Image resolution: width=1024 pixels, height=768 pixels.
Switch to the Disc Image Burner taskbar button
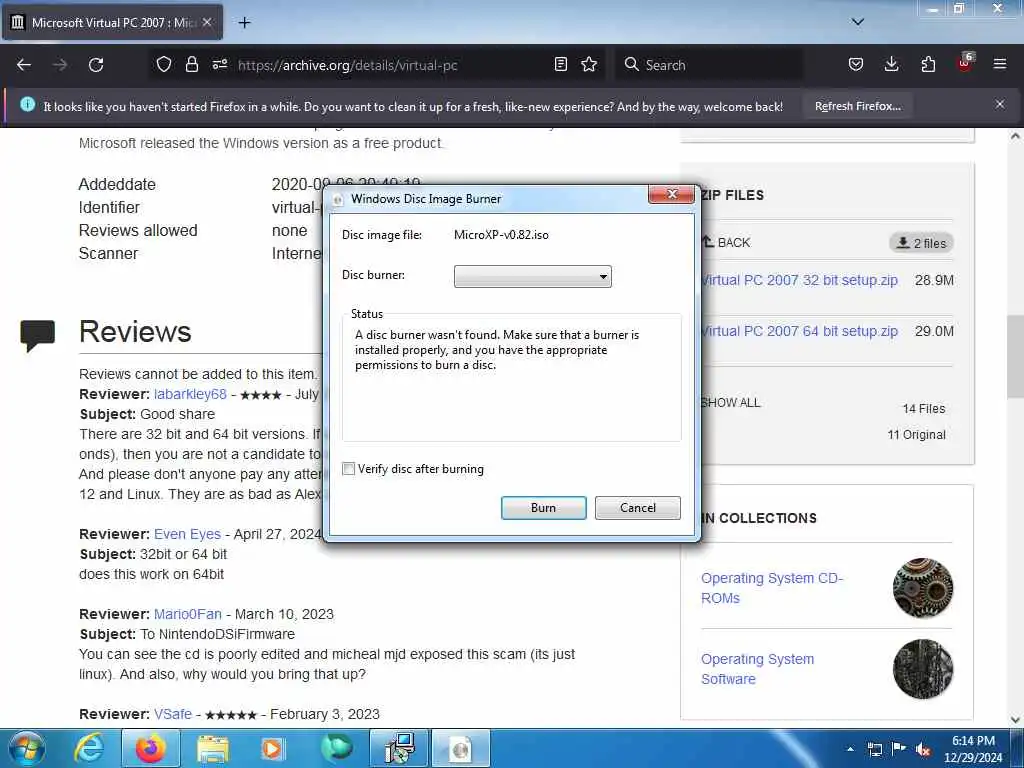[460, 748]
